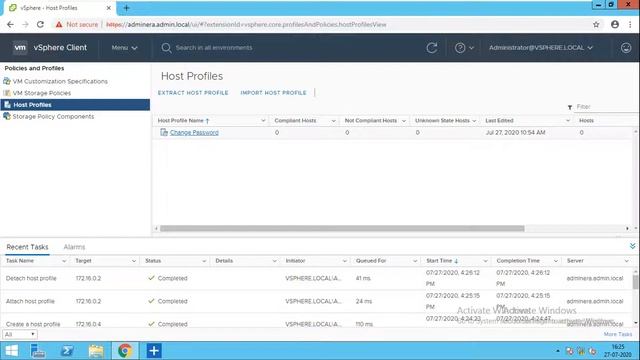Open the Host Profile Name column dropdown
Viewport: 640px width, 360px height.
click(x=263, y=121)
